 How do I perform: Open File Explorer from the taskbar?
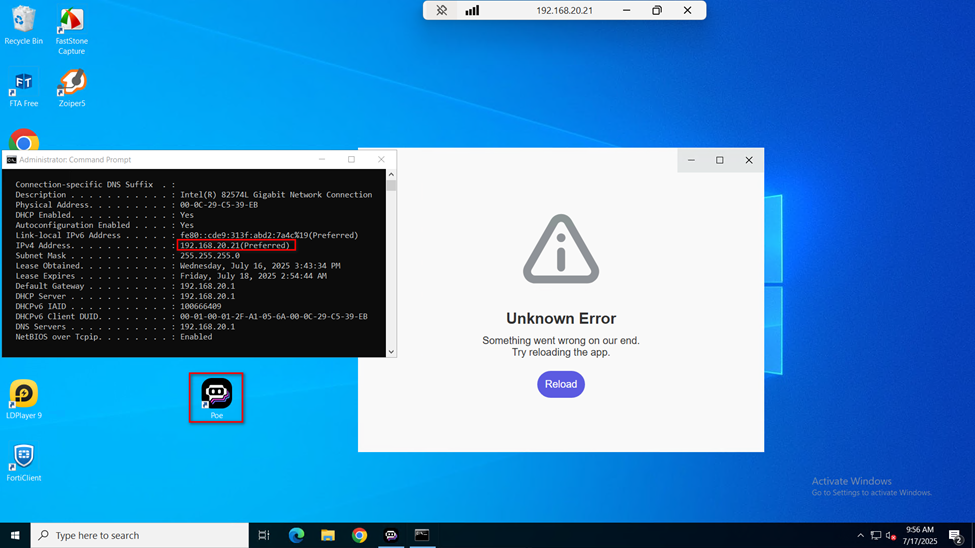tap(328, 535)
